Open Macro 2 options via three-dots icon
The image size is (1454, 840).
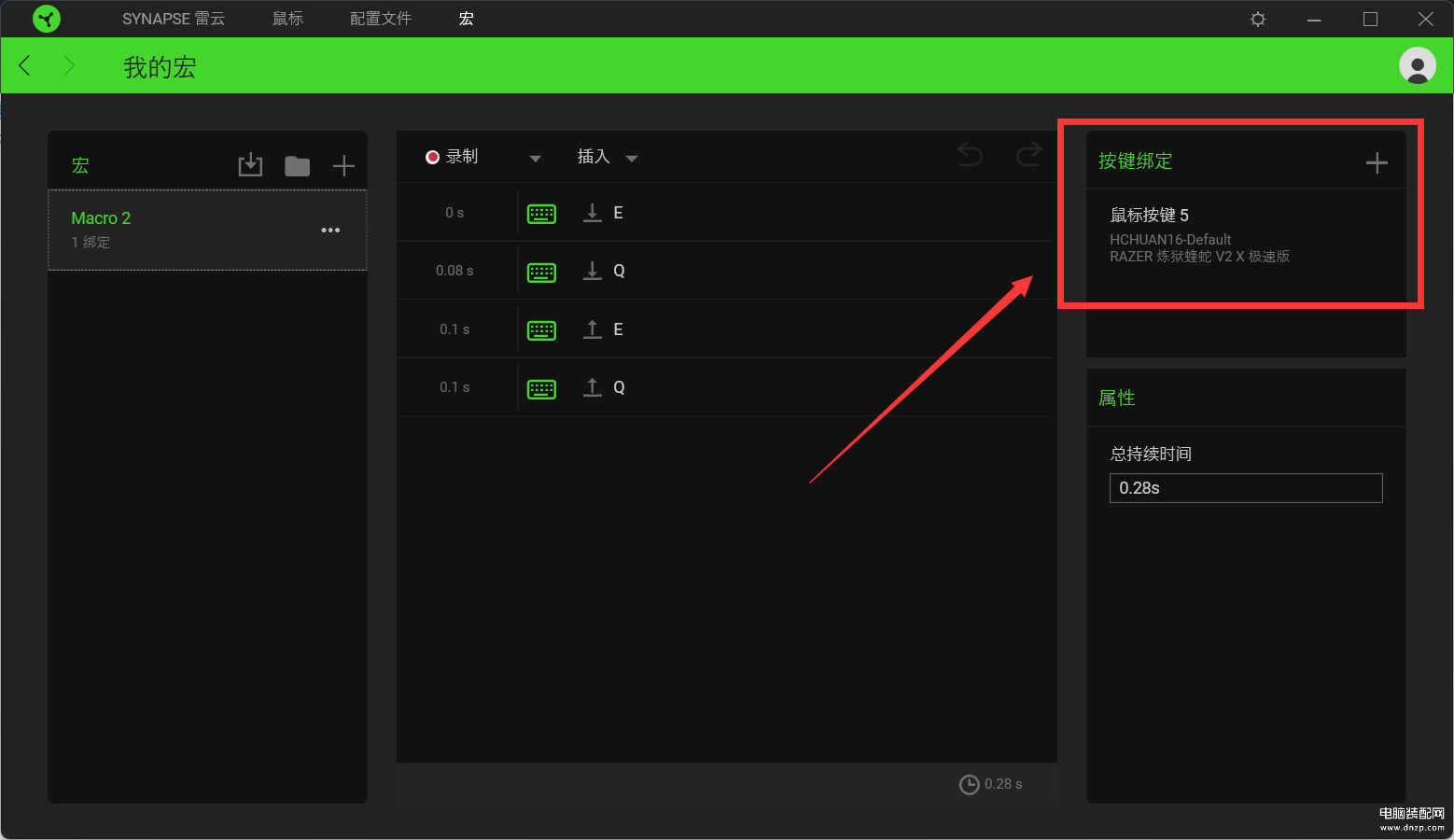330,230
